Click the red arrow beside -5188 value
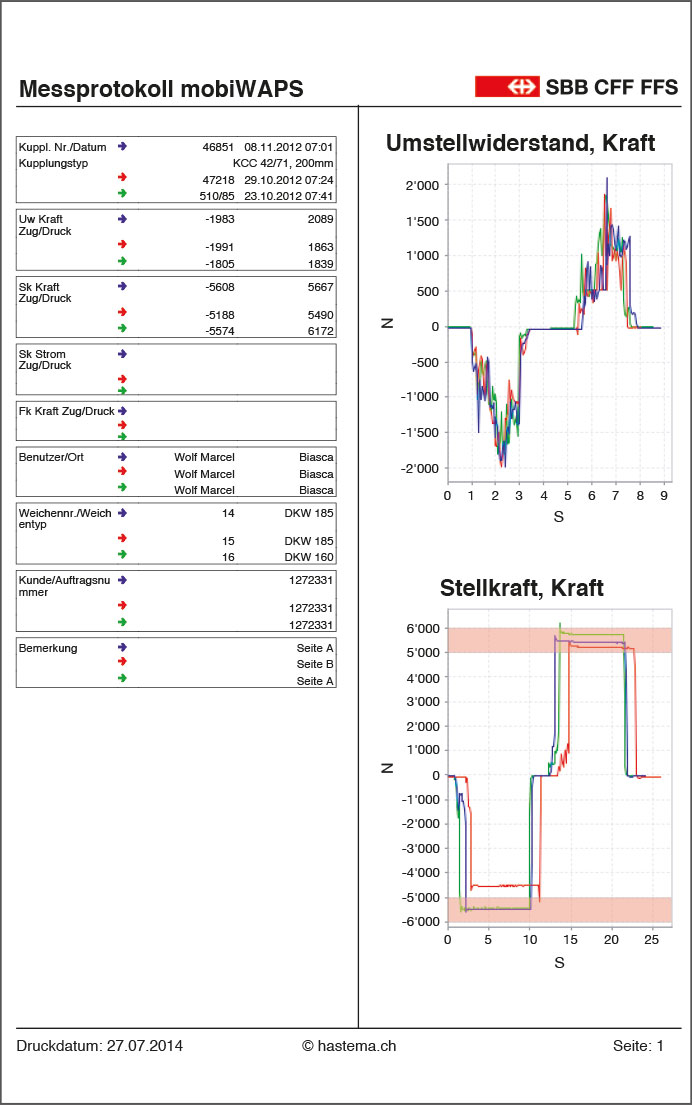The height and width of the screenshot is (1105, 692). (x=122, y=311)
